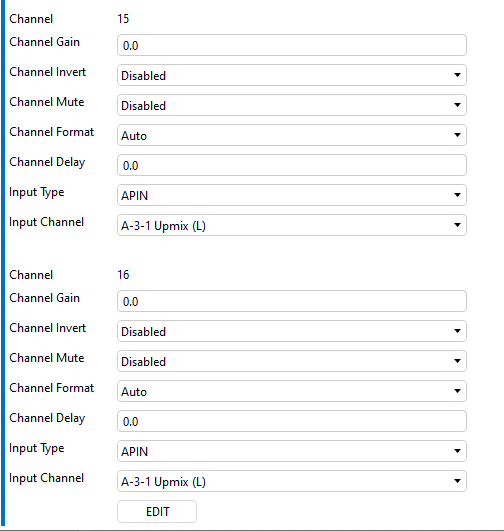Click arrow of channel 15 Channel Format combo
The width and height of the screenshot is (504, 531).
(457, 135)
